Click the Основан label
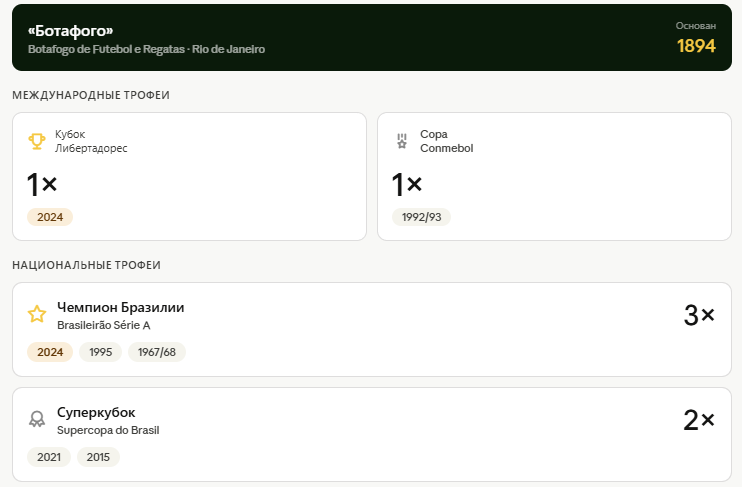Viewport: 742px width, 487px height. coord(696,26)
